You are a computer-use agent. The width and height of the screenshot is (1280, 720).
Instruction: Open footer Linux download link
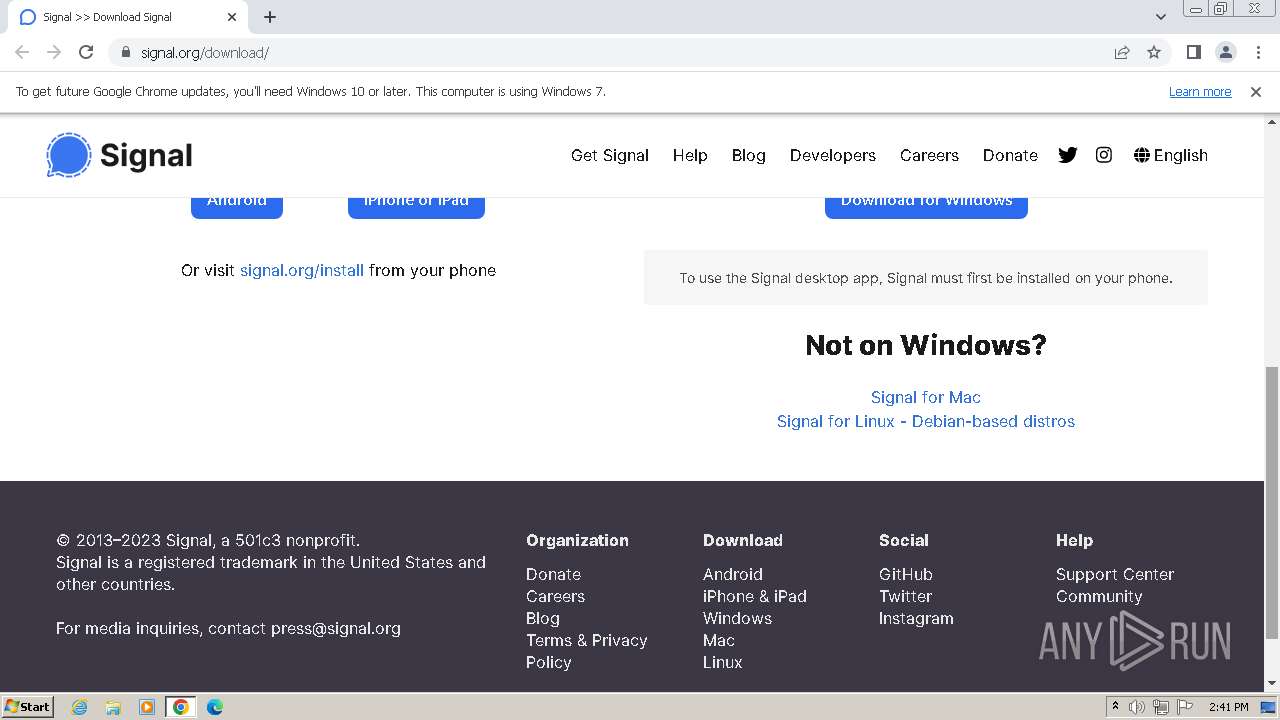(x=723, y=662)
